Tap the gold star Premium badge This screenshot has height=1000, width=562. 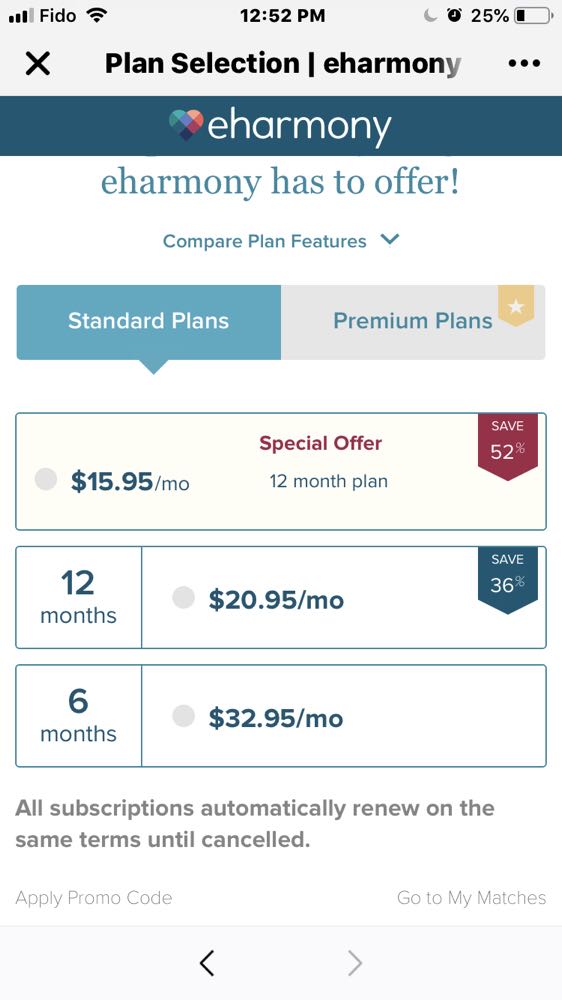(515, 306)
